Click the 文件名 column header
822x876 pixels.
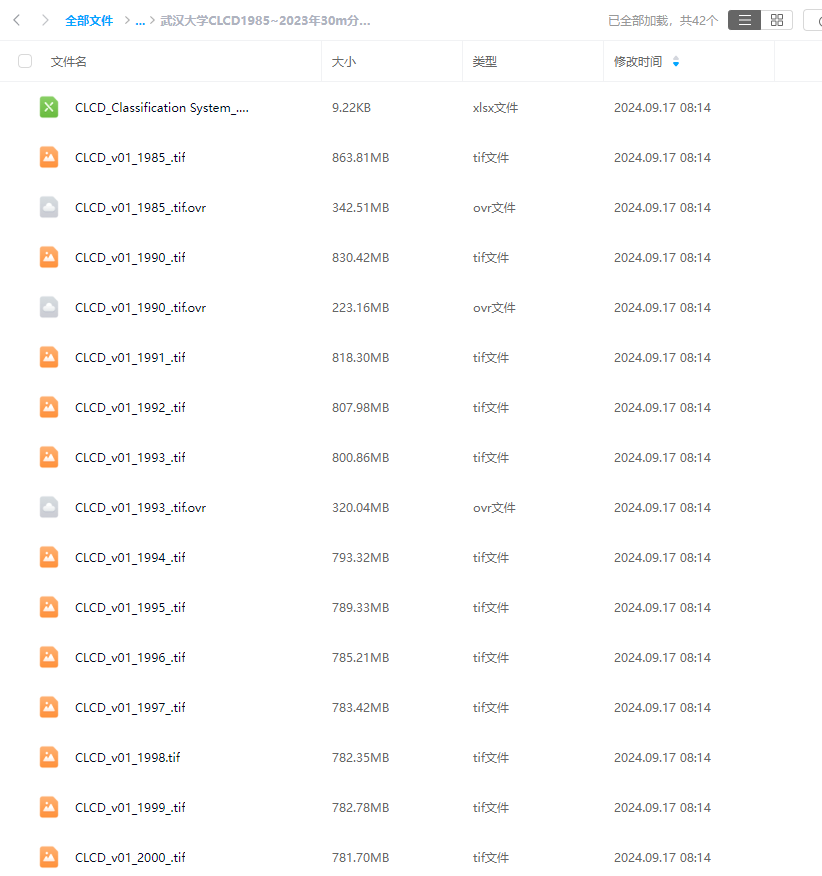point(69,62)
